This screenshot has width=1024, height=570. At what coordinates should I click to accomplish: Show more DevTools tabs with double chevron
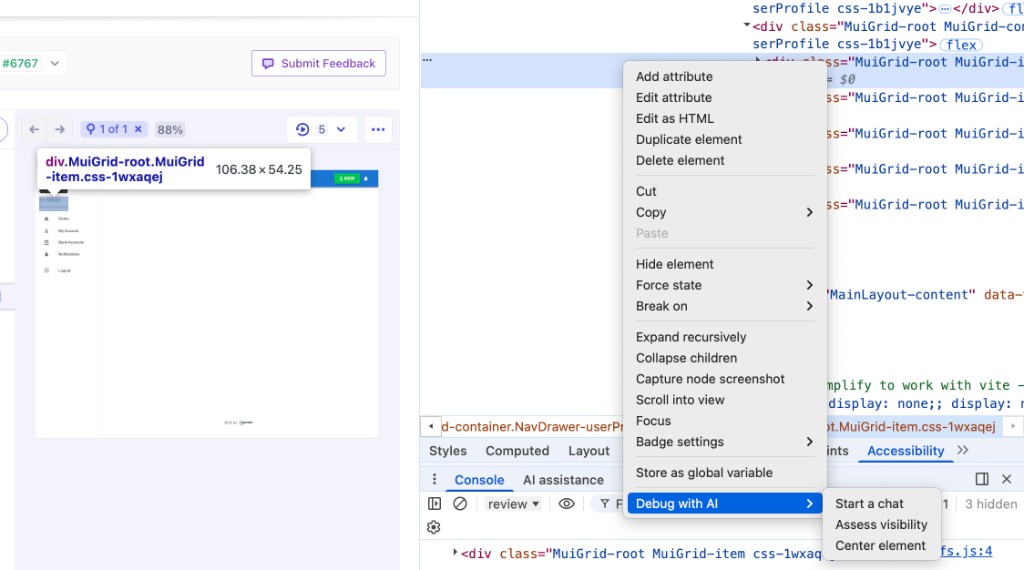pos(963,450)
